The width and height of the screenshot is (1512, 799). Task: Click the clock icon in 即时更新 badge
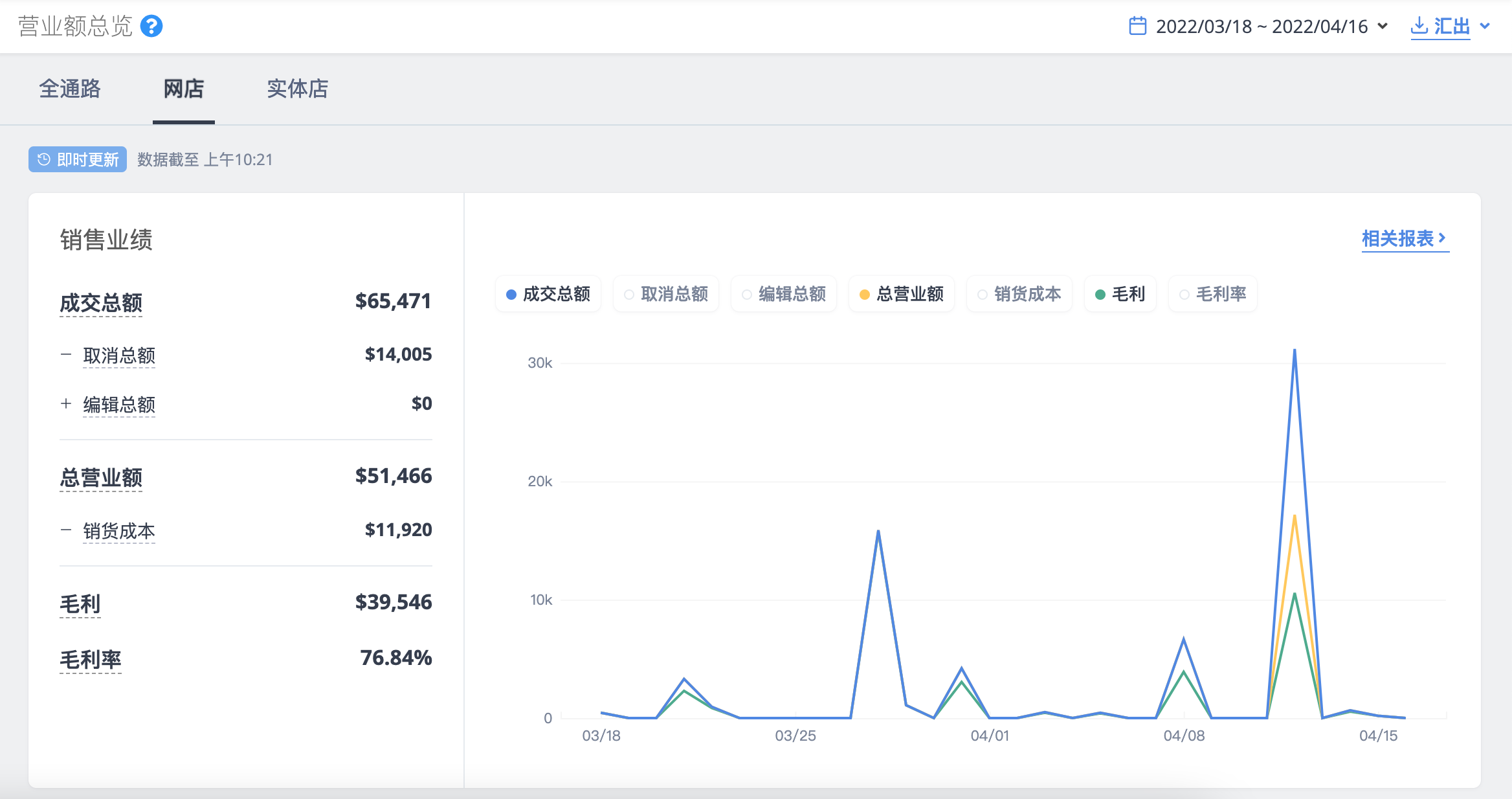coord(43,160)
